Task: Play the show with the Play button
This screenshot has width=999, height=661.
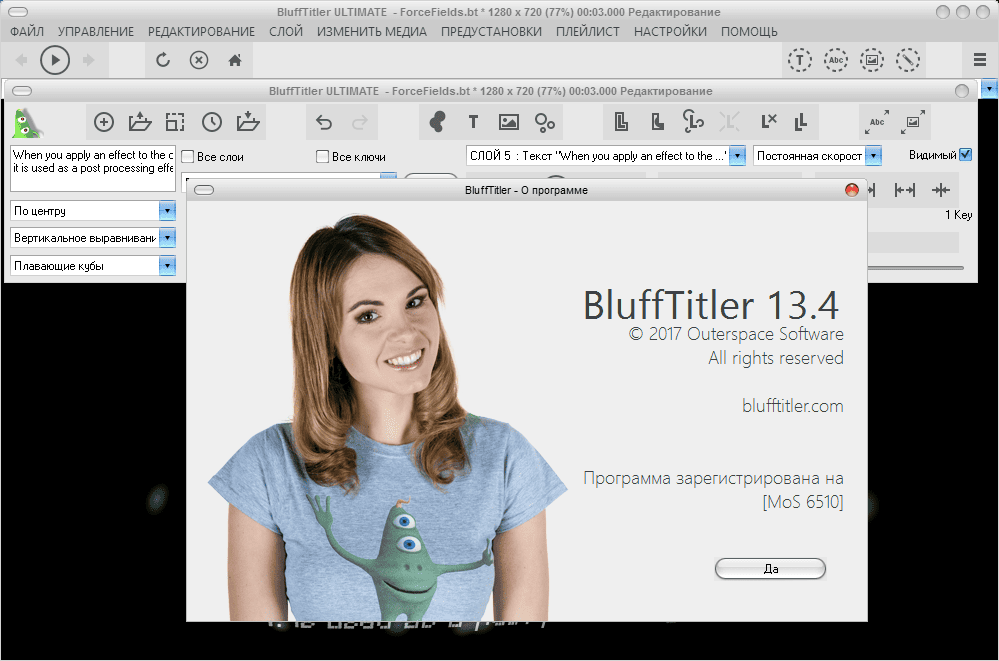Action: pyautogui.click(x=55, y=60)
